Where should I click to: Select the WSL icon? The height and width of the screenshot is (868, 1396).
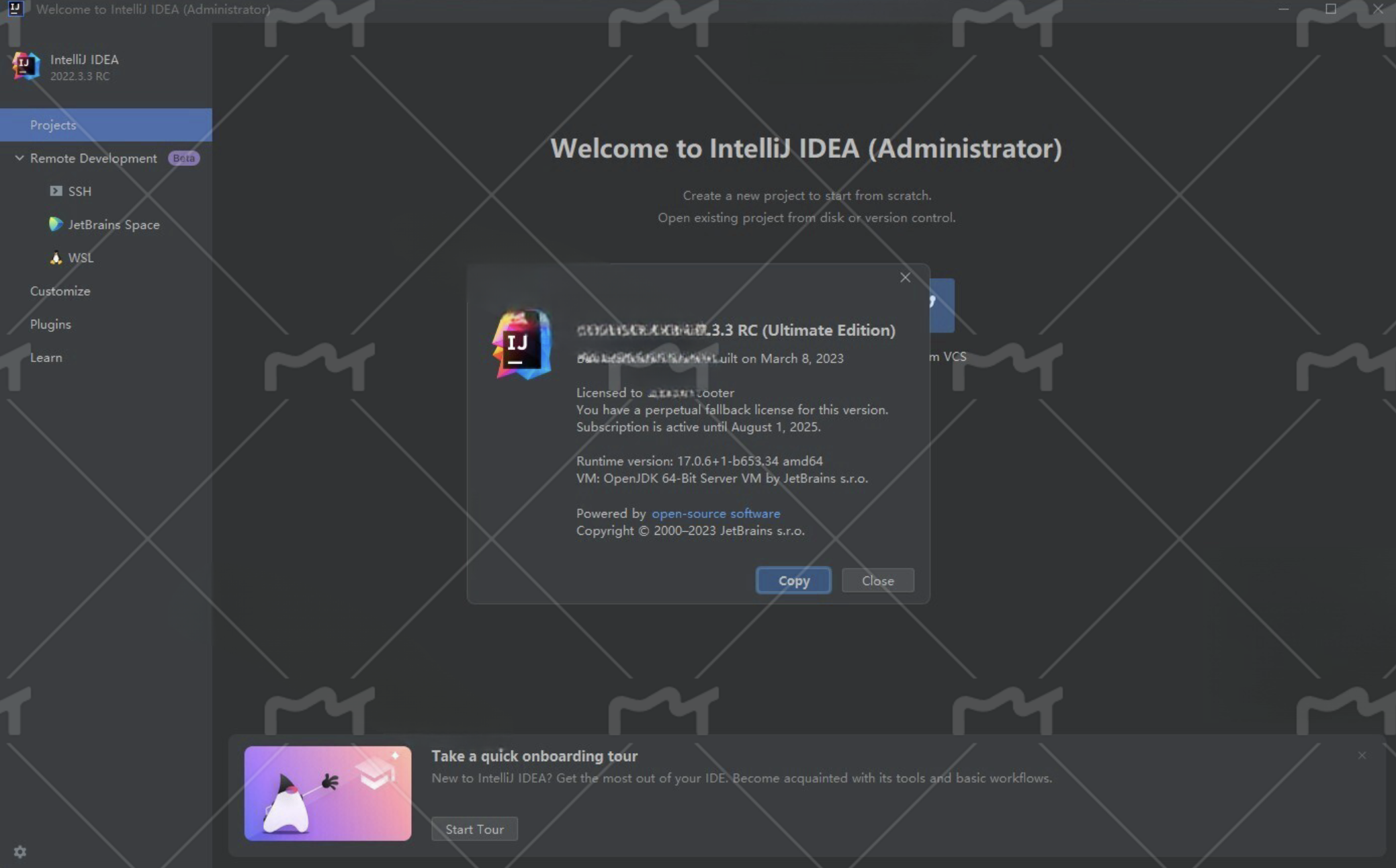[55, 257]
